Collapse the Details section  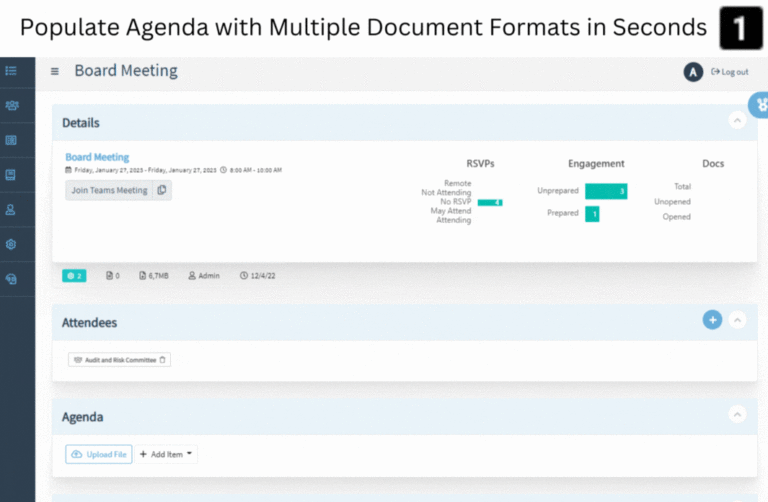pos(737,120)
